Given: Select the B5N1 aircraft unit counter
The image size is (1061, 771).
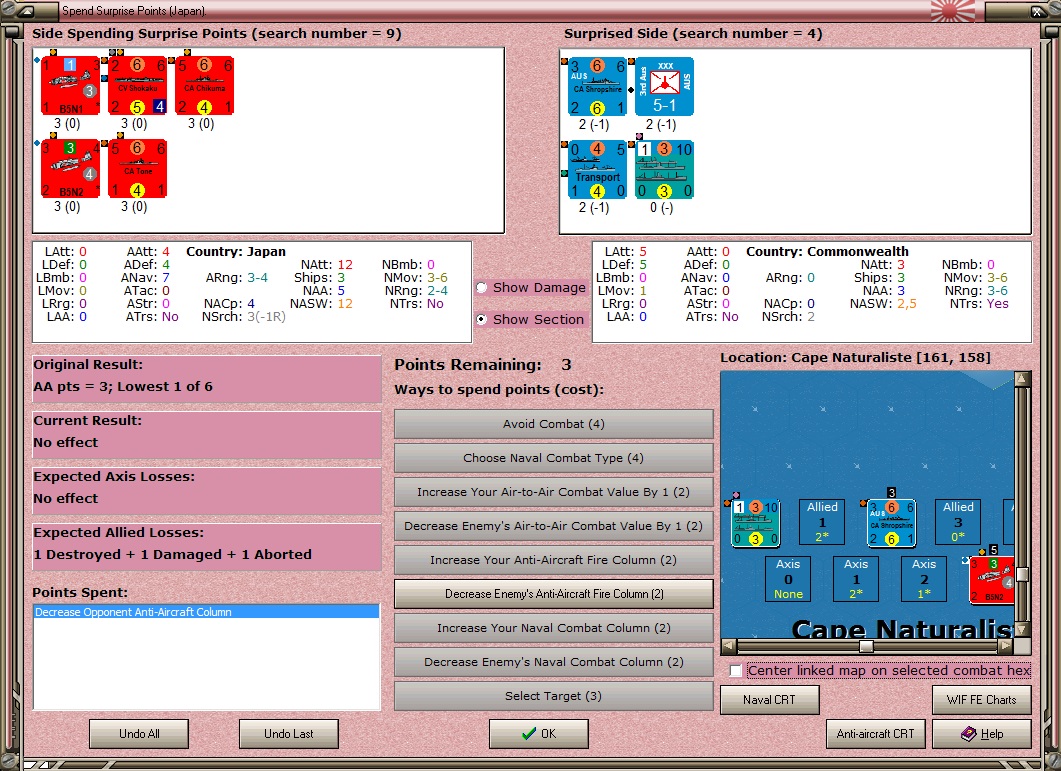Looking at the screenshot, I should (70, 85).
